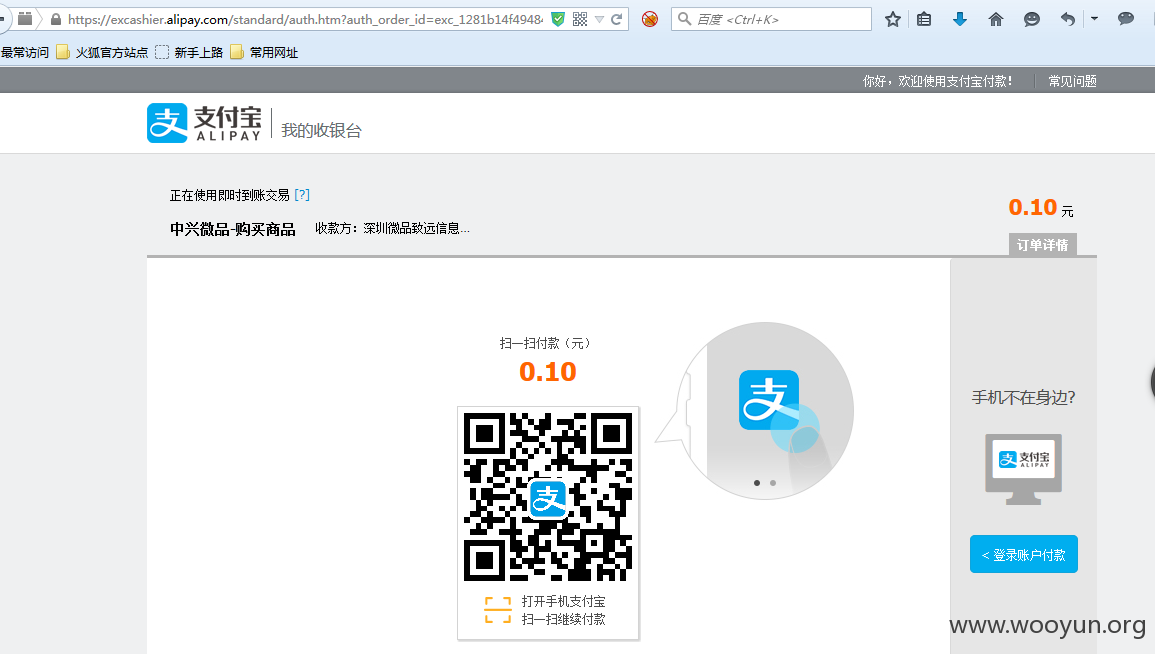1155x654 pixels.
Task: Click the 收款方 payee text
Action: click(393, 228)
